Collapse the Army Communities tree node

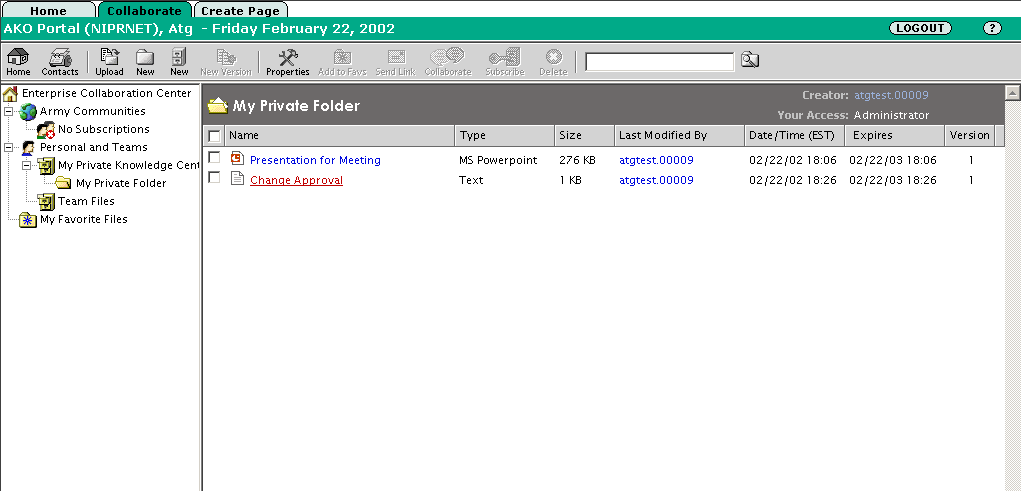click(9, 111)
